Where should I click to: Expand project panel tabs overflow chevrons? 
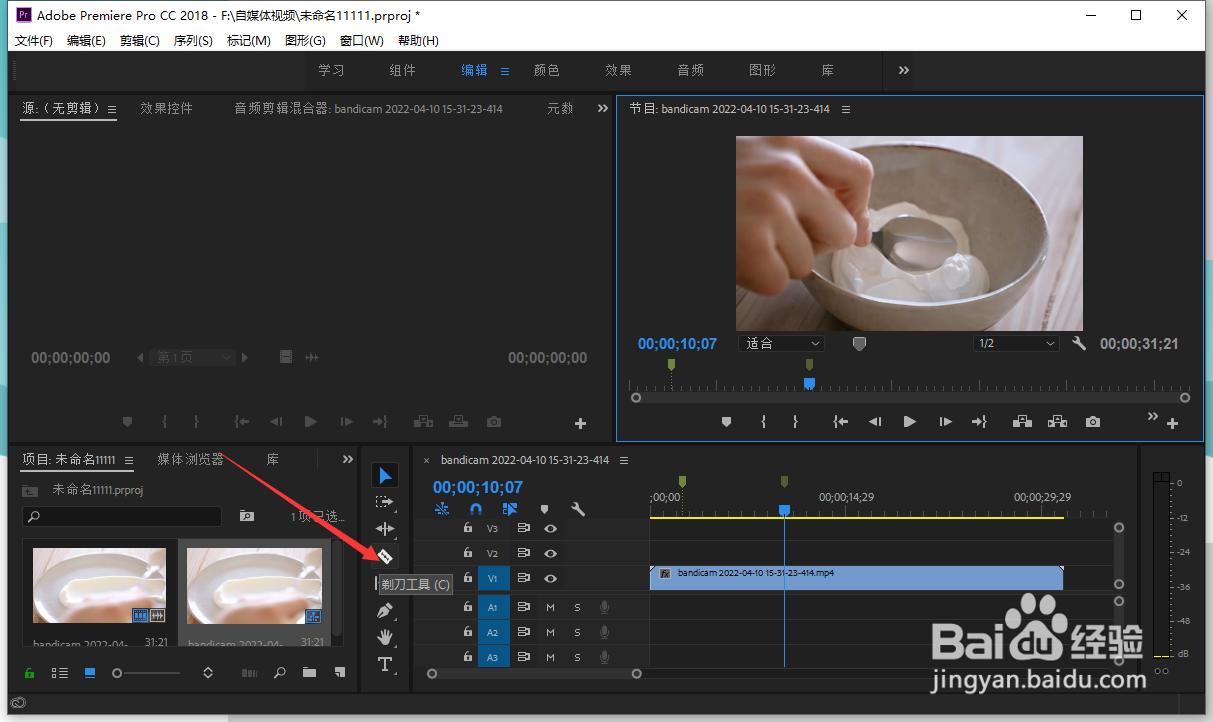[x=348, y=459]
